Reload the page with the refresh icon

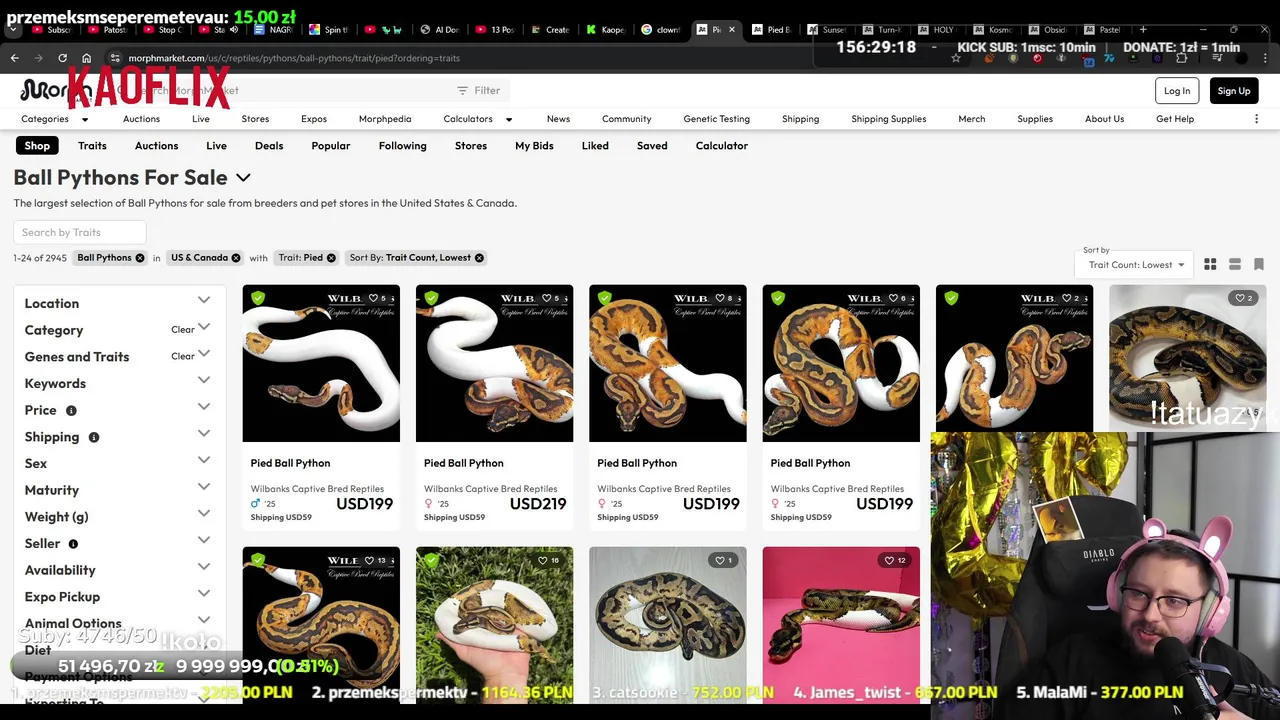62,58
